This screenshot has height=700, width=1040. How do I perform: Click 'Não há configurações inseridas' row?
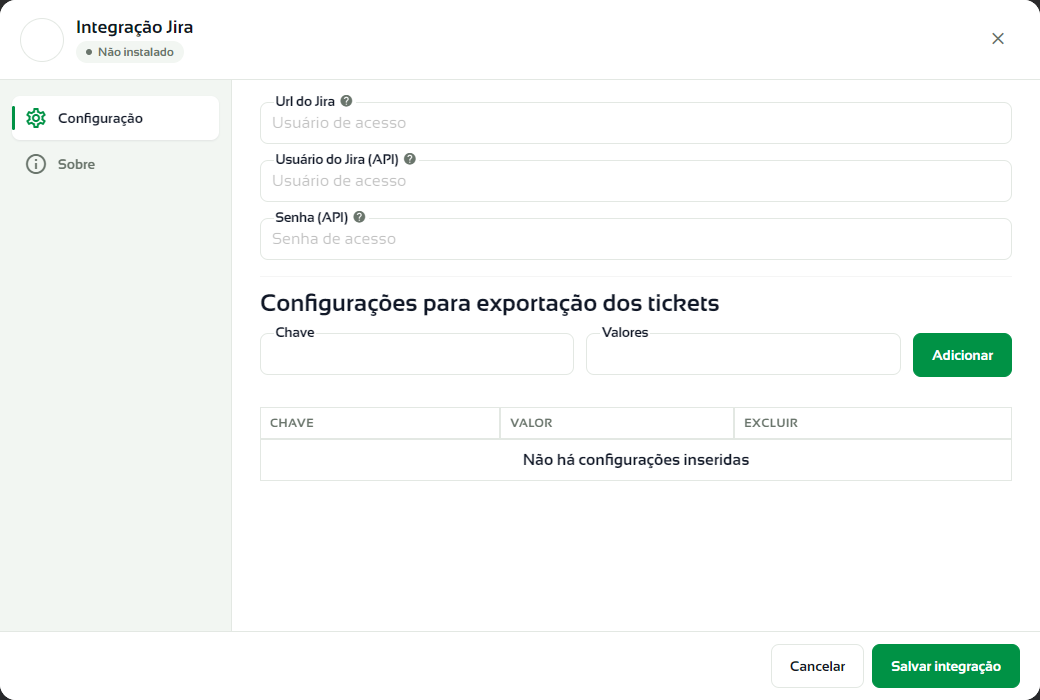tap(635, 460)
